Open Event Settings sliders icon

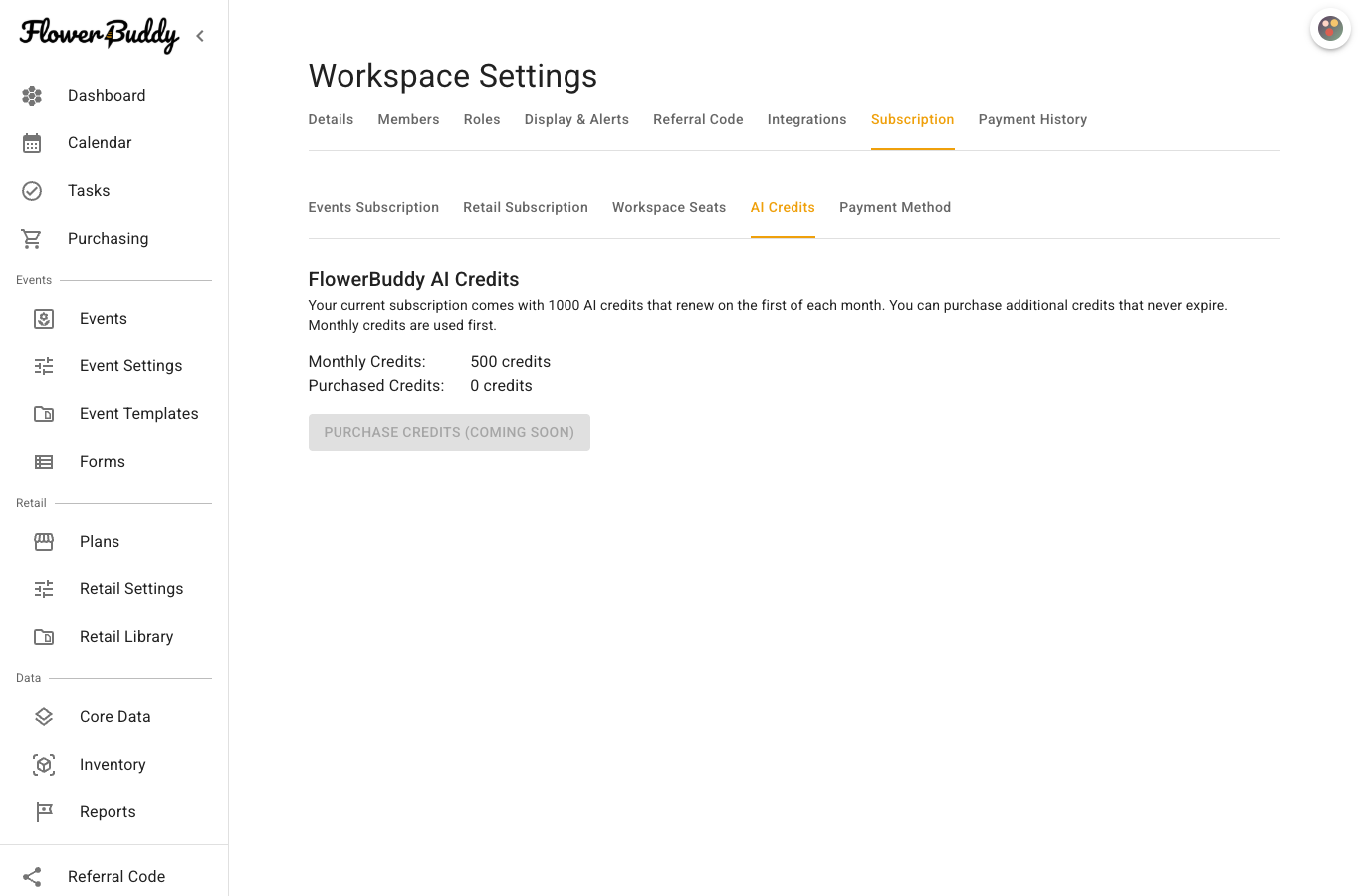click(x=44, y=366)
